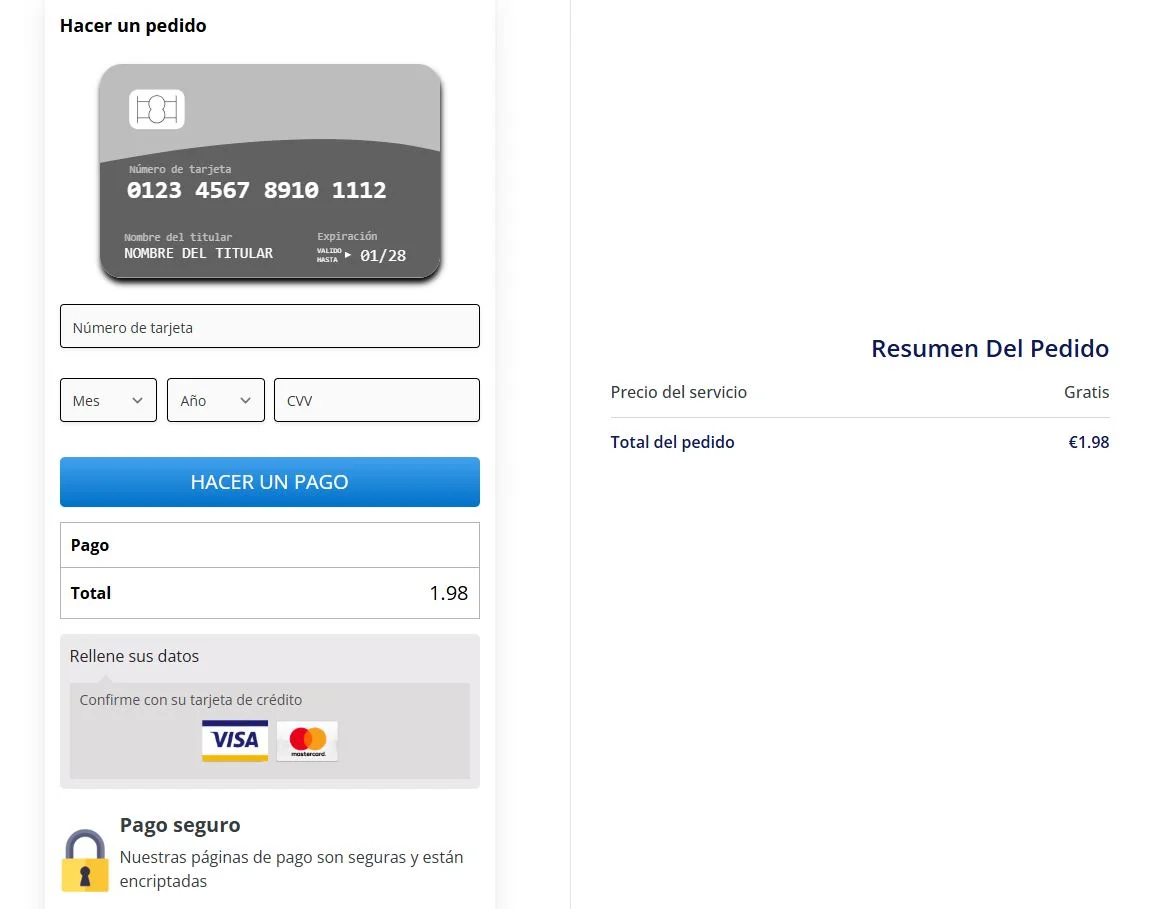The width and height of the screenshot is (1164, 909).
Task: Open the Mes dropdown
Action: click(x=108, y=400)
